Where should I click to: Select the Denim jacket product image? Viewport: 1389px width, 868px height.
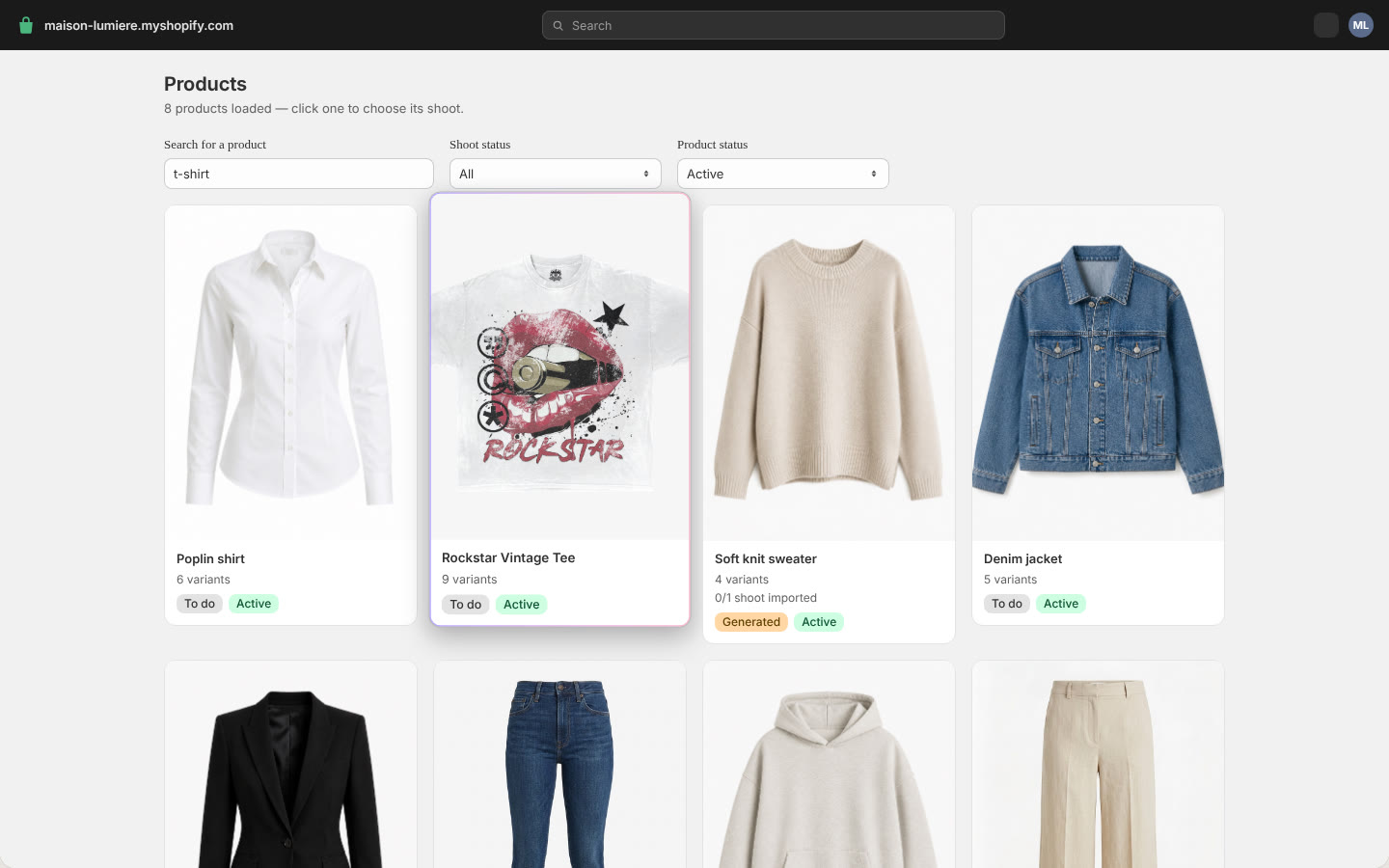pyautogui.click(x=1098, y=372)
